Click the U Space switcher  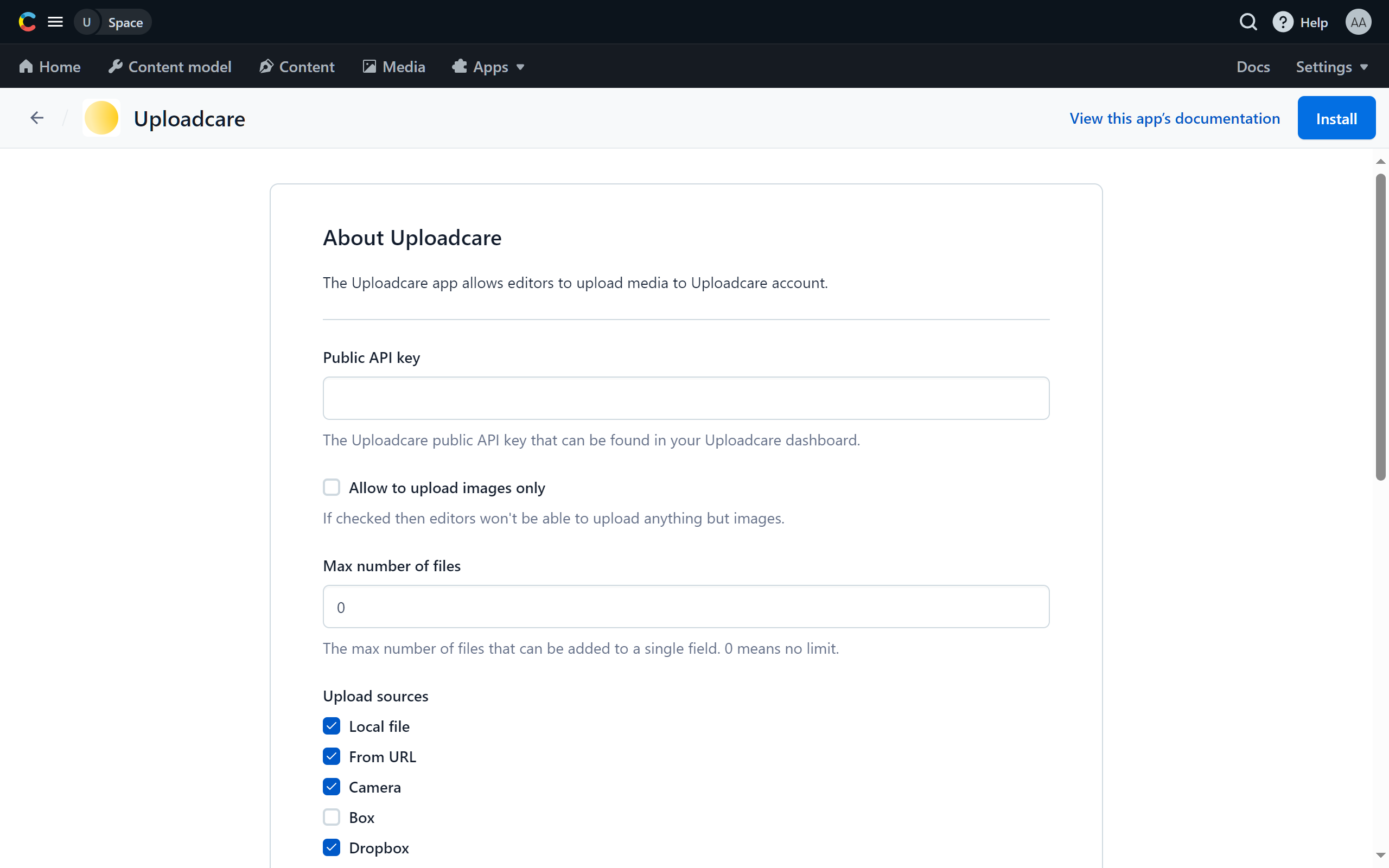112,22
